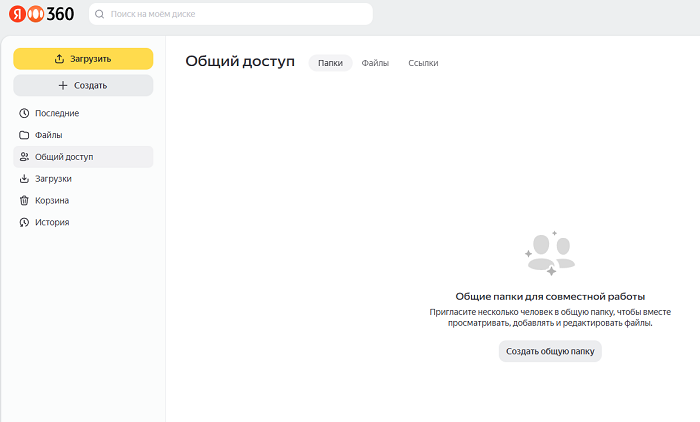The height and width of the screenshot is (422, 700).
Task: Click the folder icon beside sidebar Файлы
Action: (x=25, y=135)
